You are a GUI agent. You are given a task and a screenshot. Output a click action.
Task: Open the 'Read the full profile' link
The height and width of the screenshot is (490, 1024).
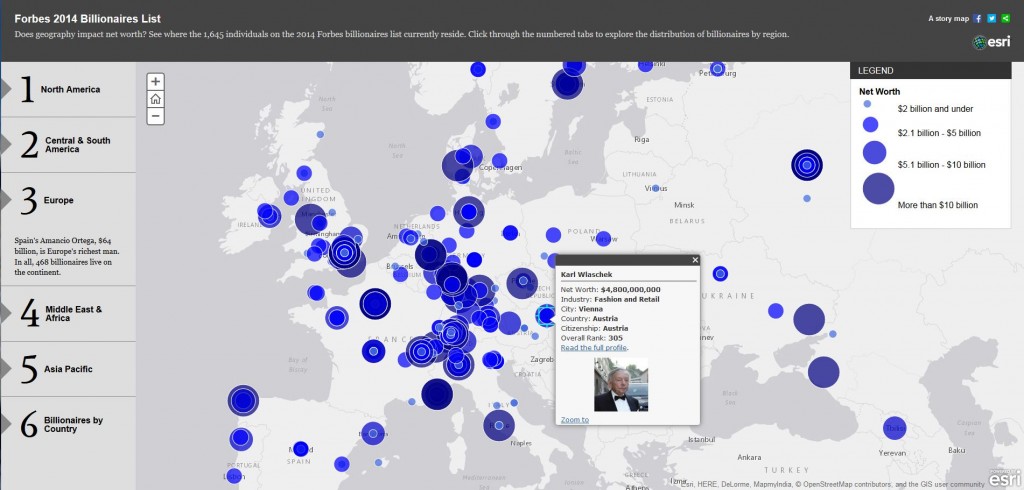(x=594, y=348)
